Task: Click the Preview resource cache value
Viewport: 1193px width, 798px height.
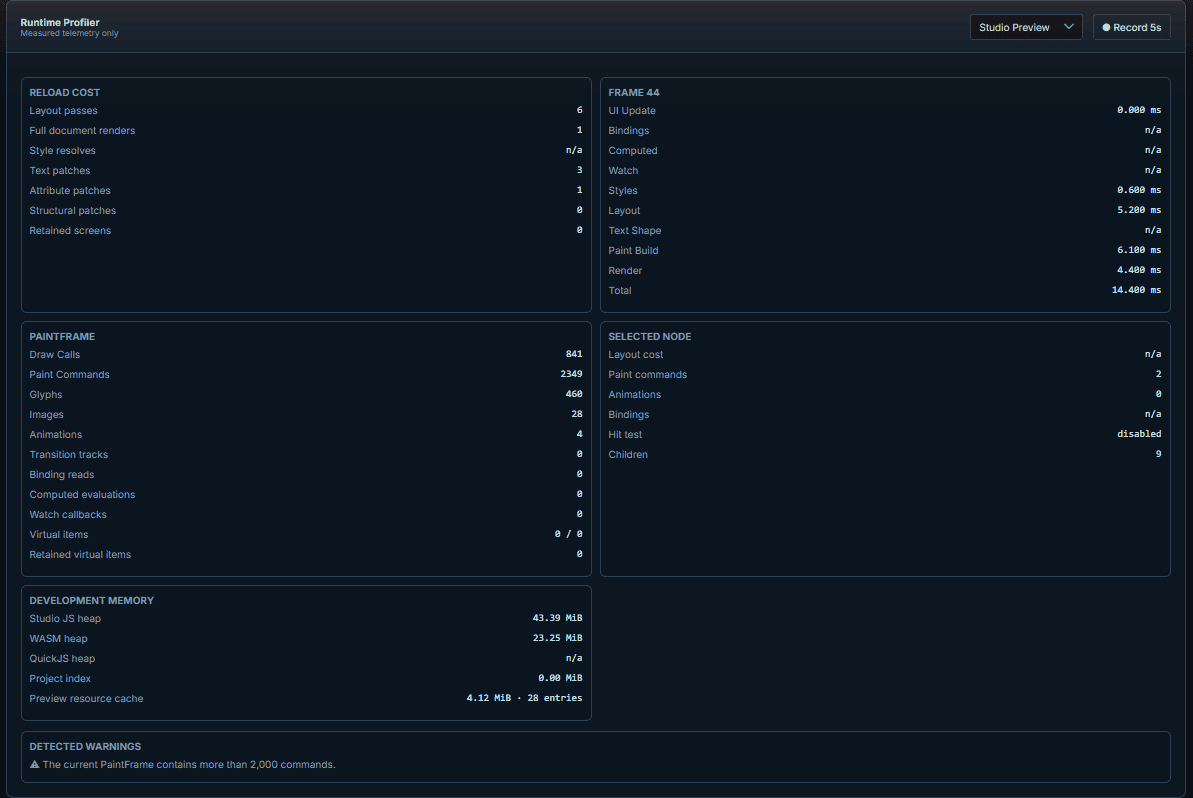Action: click(524, 698)
